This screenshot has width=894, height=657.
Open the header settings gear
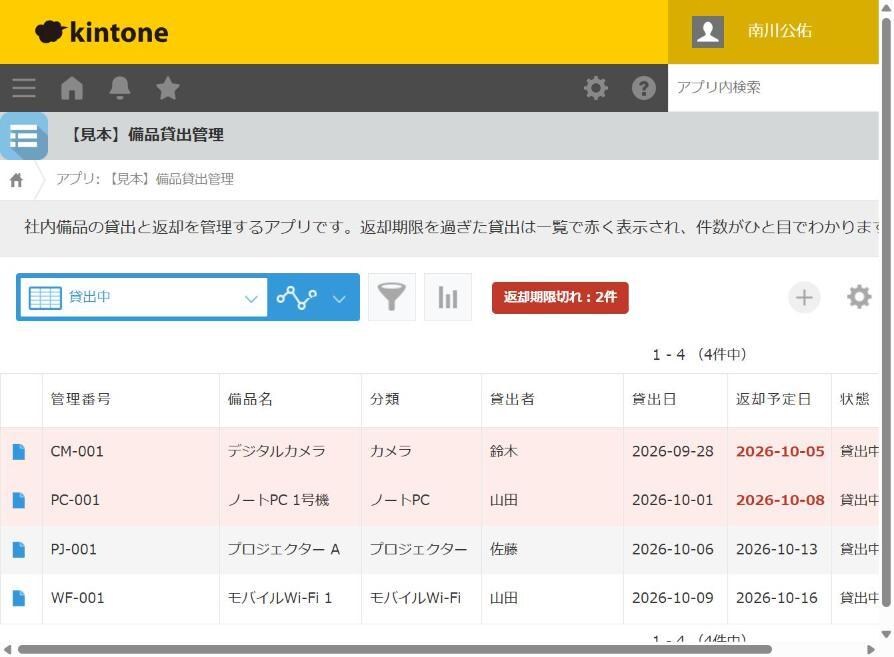(x=596, y=88)
